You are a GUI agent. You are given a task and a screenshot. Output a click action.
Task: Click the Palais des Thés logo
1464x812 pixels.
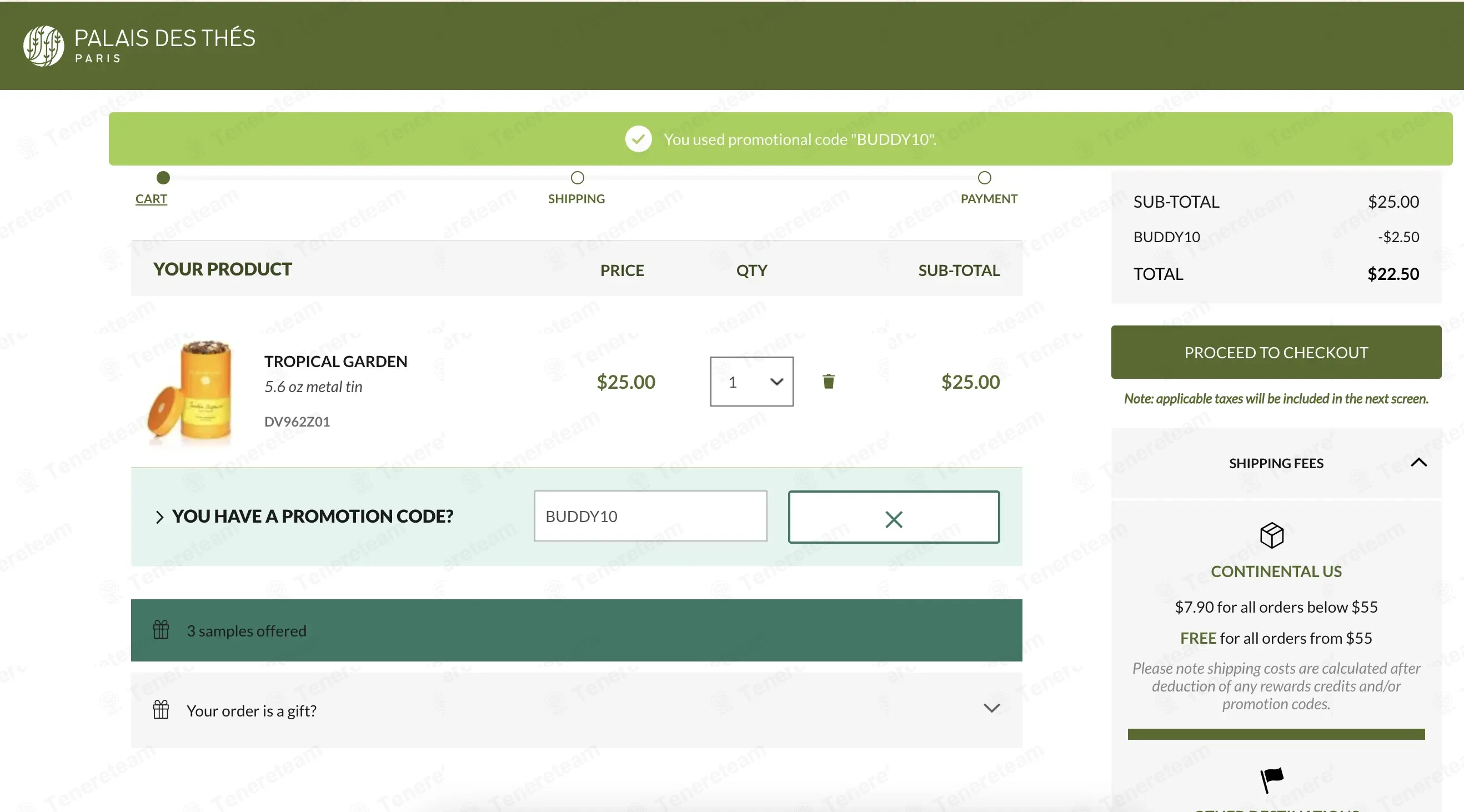click(x=139, y=46)
